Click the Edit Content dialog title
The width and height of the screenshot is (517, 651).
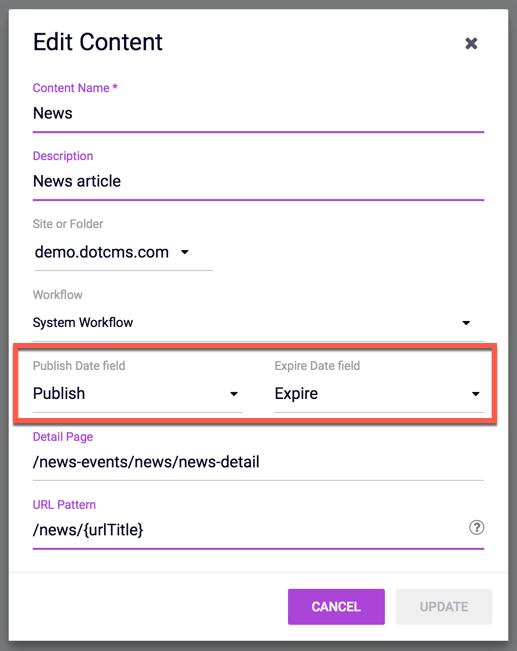98,42
